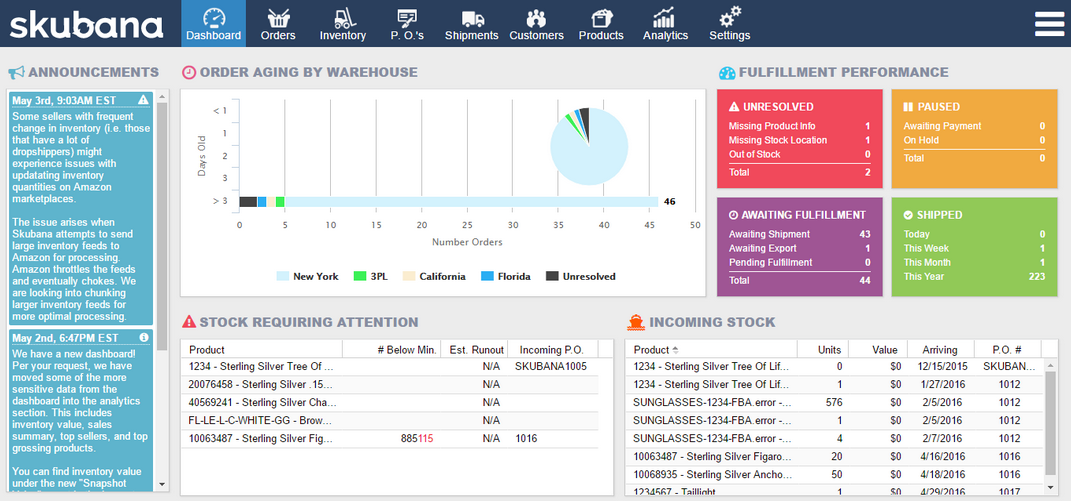Click Missing Stock Location row
The height and width of the screenshot is (501, 1071).
(x=799, y=140)
